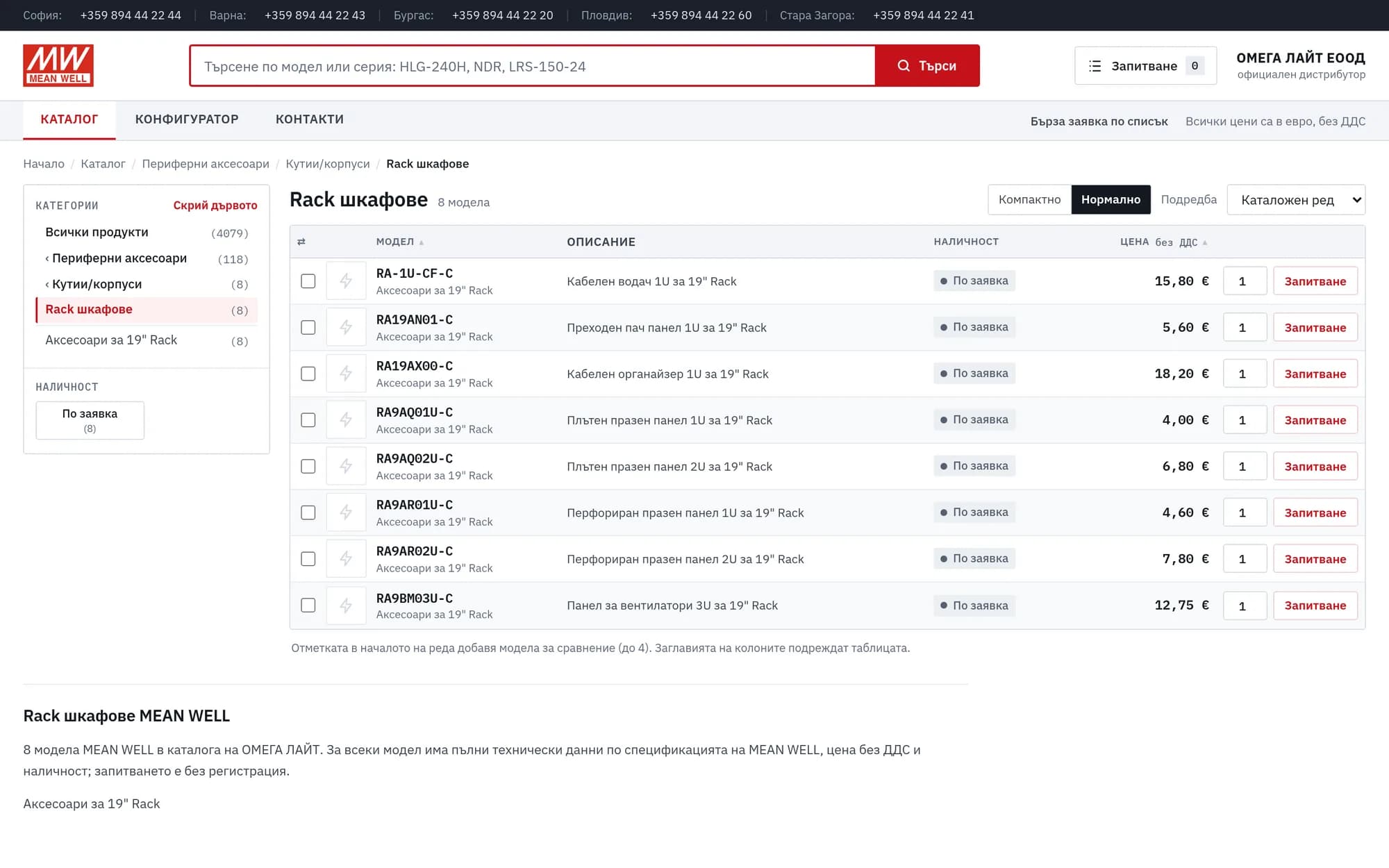Click the list icon on the Запитване button
Viewport: 1389px width, 868px height.
1095,66
